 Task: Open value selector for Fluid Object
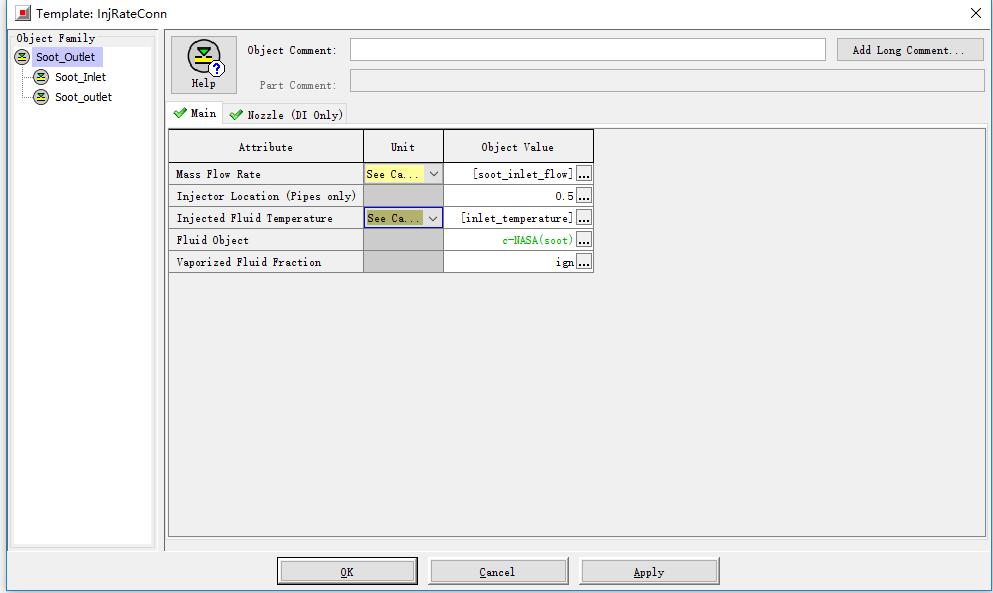(x=584, y=240)
